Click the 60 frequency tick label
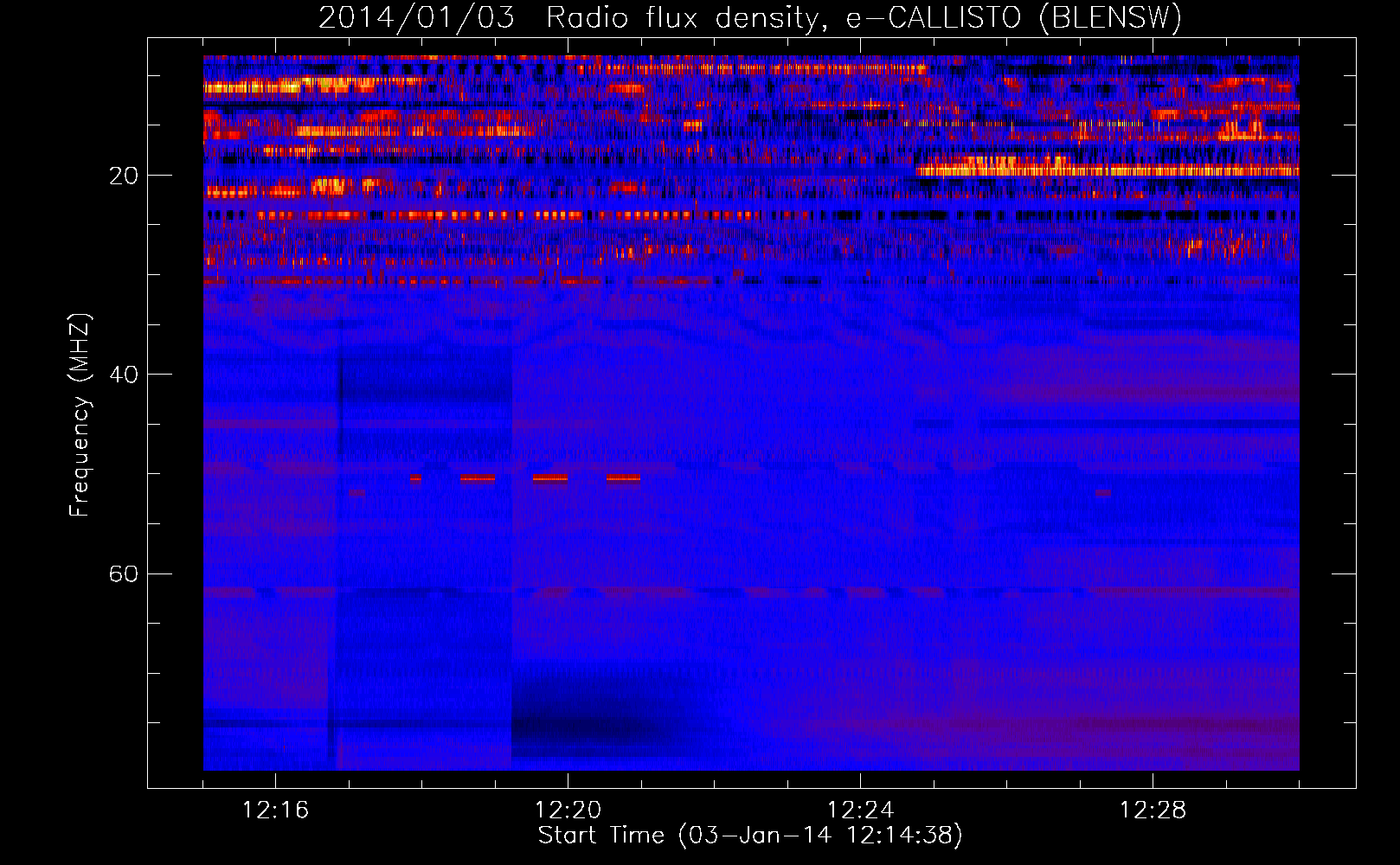Image resolution: width=1400 pixels, height=865 pixels. point(124,574)
